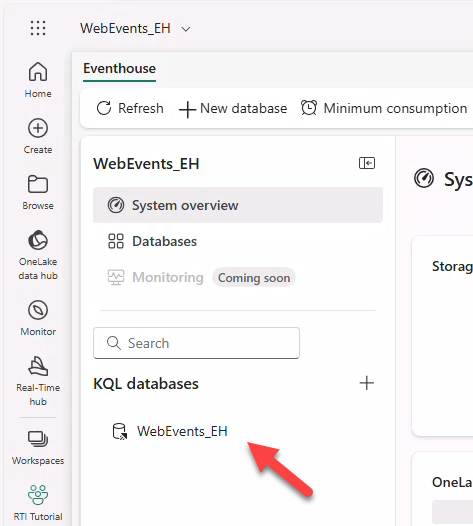The height and width of the screenshot is (526, 473).
Task: Go to Home in sidebar
Action: click(x=38, y=80)
